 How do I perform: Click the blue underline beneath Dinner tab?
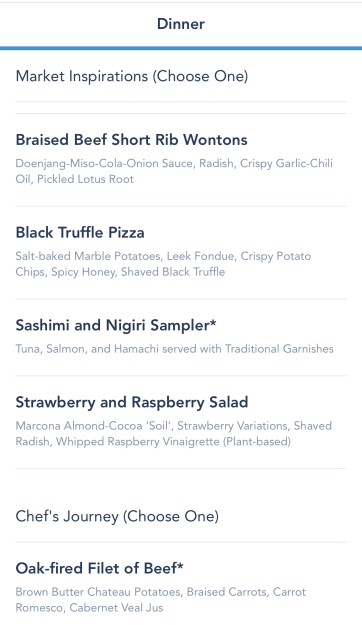point(181,48)
